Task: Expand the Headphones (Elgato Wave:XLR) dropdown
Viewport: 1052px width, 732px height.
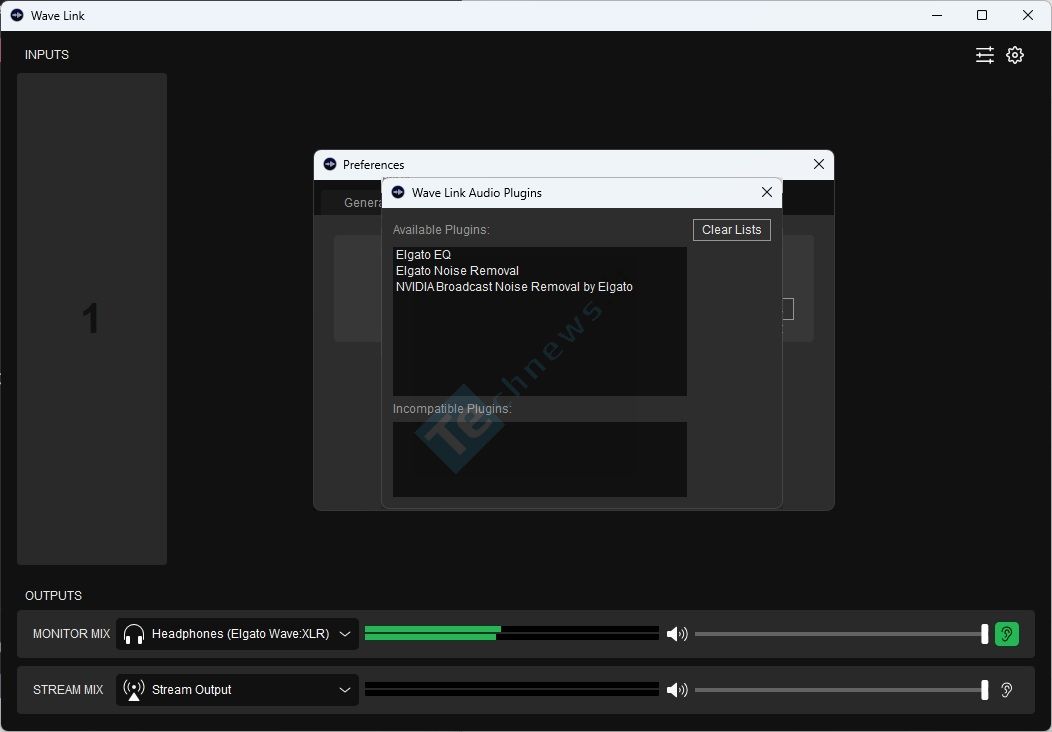Action: (238, 634)
